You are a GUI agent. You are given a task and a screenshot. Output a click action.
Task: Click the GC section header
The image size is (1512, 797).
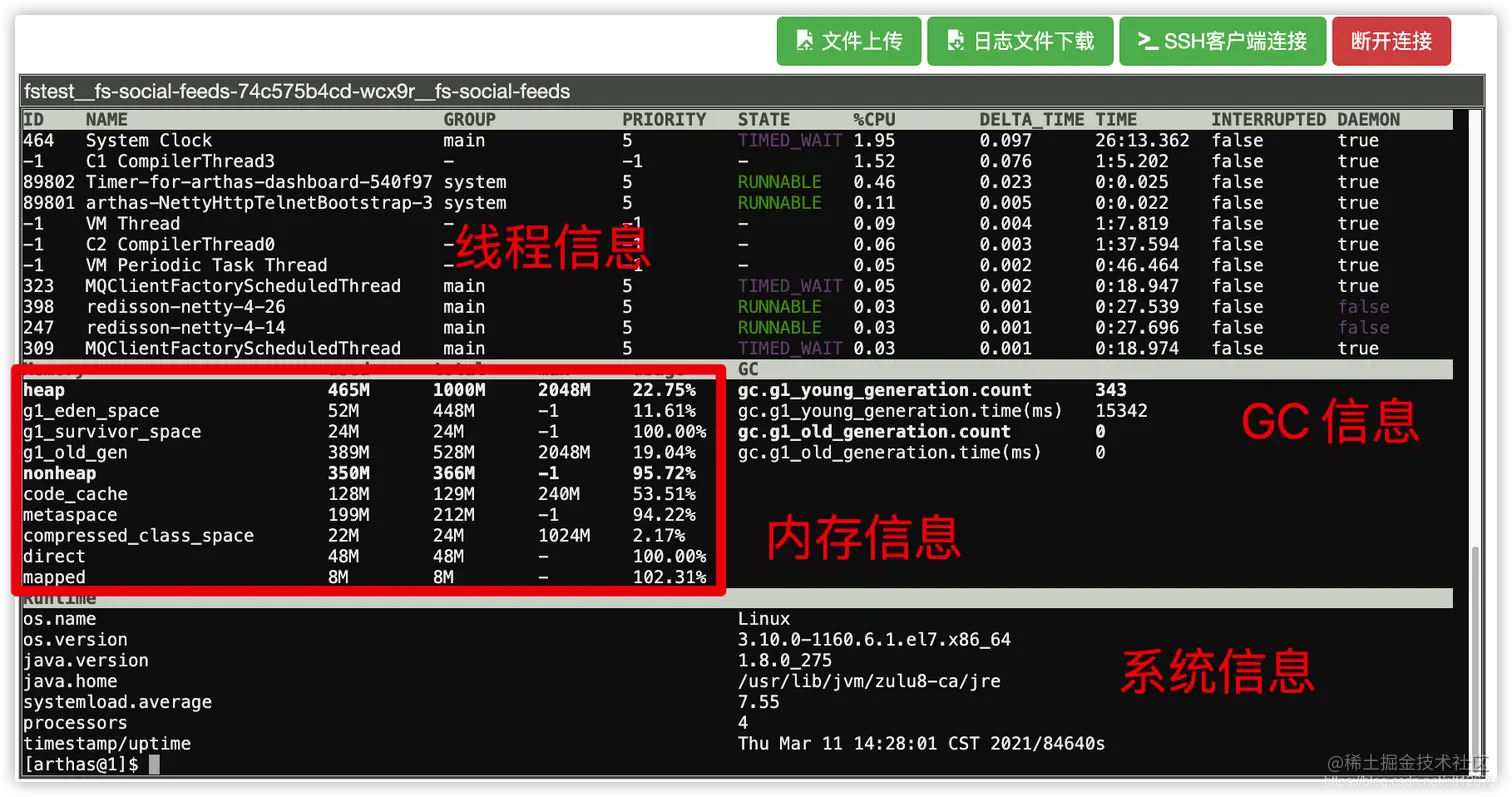[x=749, y=369]
